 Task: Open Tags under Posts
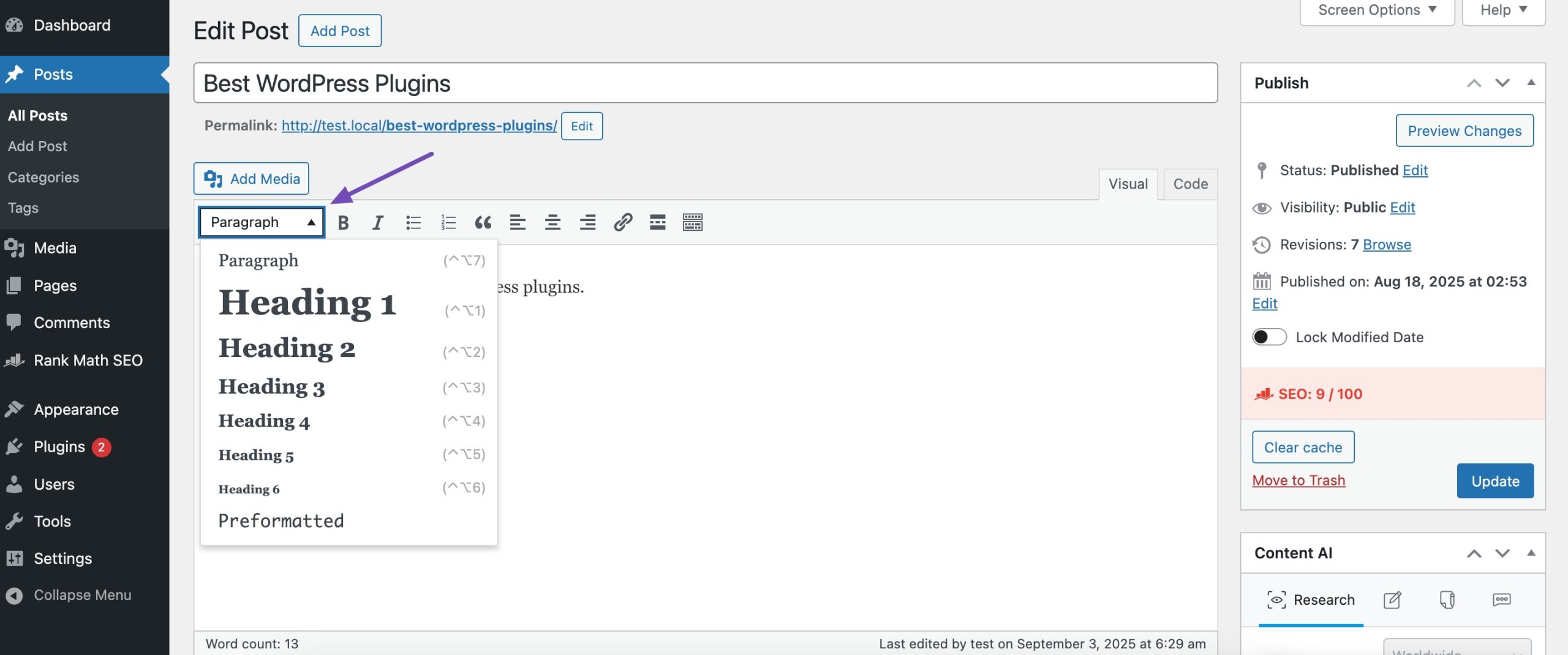(23, 208)
